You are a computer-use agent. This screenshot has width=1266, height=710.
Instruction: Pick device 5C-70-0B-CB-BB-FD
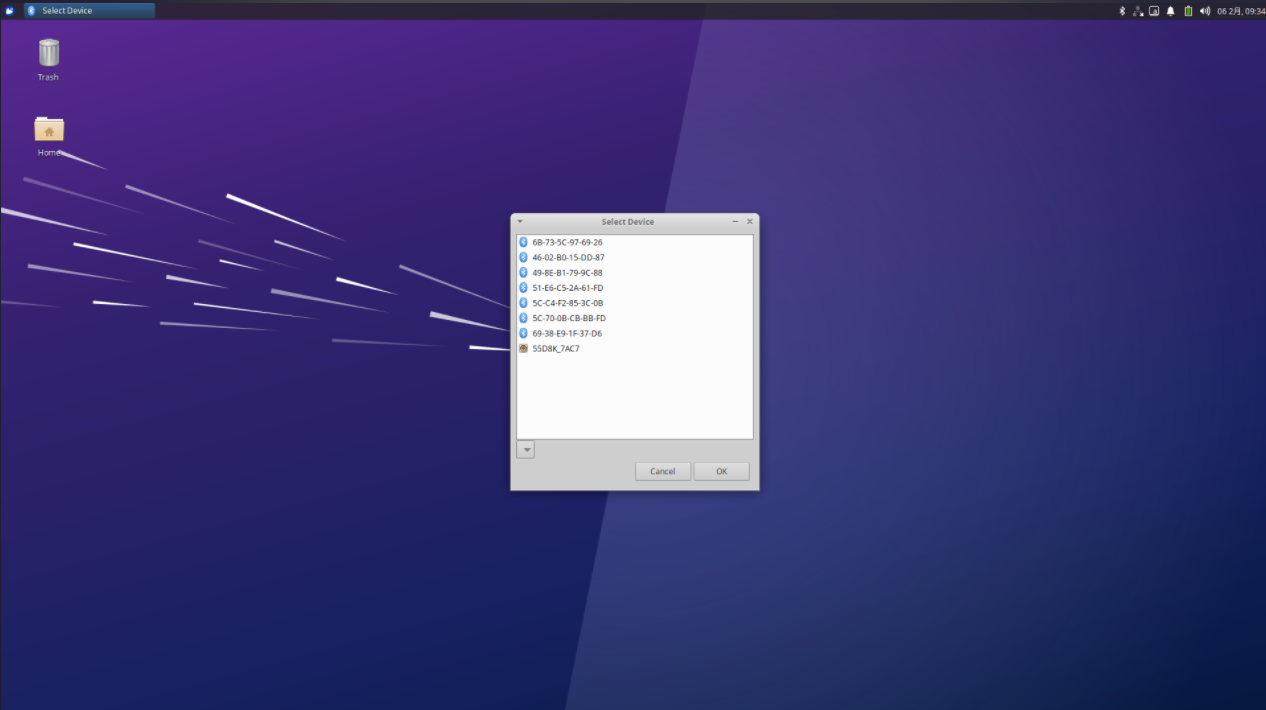(x=568, y=318)
